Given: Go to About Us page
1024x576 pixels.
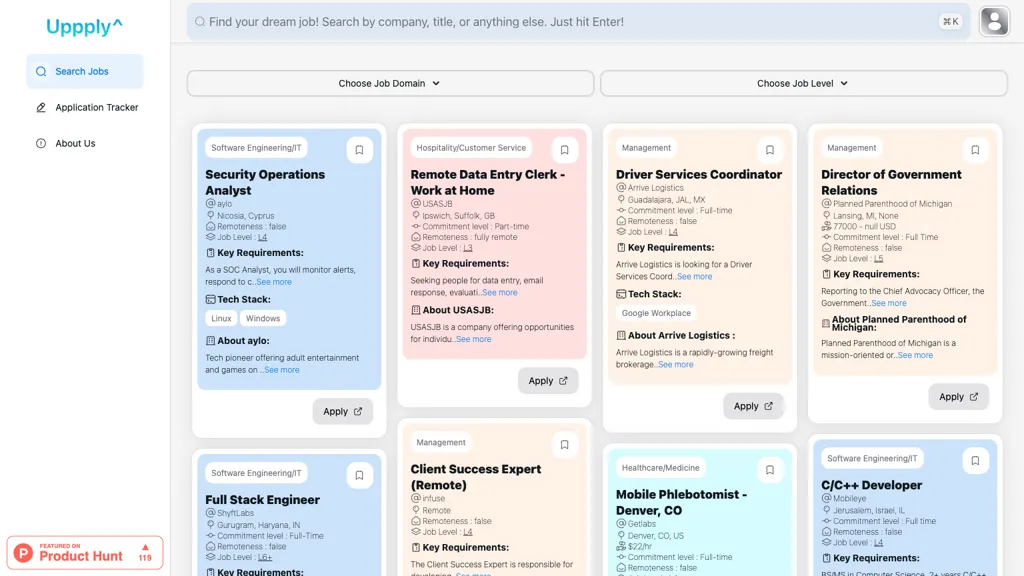Looking at the screenshot, I should [75, 144].
